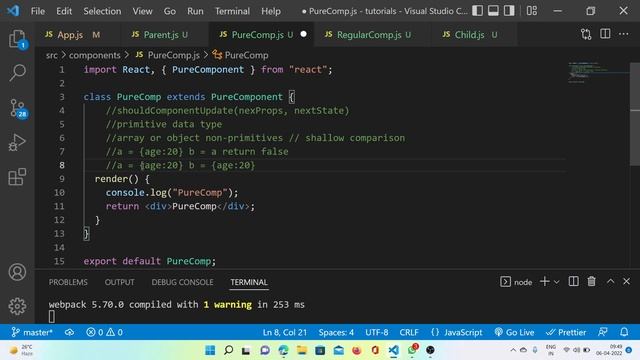
Task: Open the Manage gear settings icon
Action: [x=17, y=306]
